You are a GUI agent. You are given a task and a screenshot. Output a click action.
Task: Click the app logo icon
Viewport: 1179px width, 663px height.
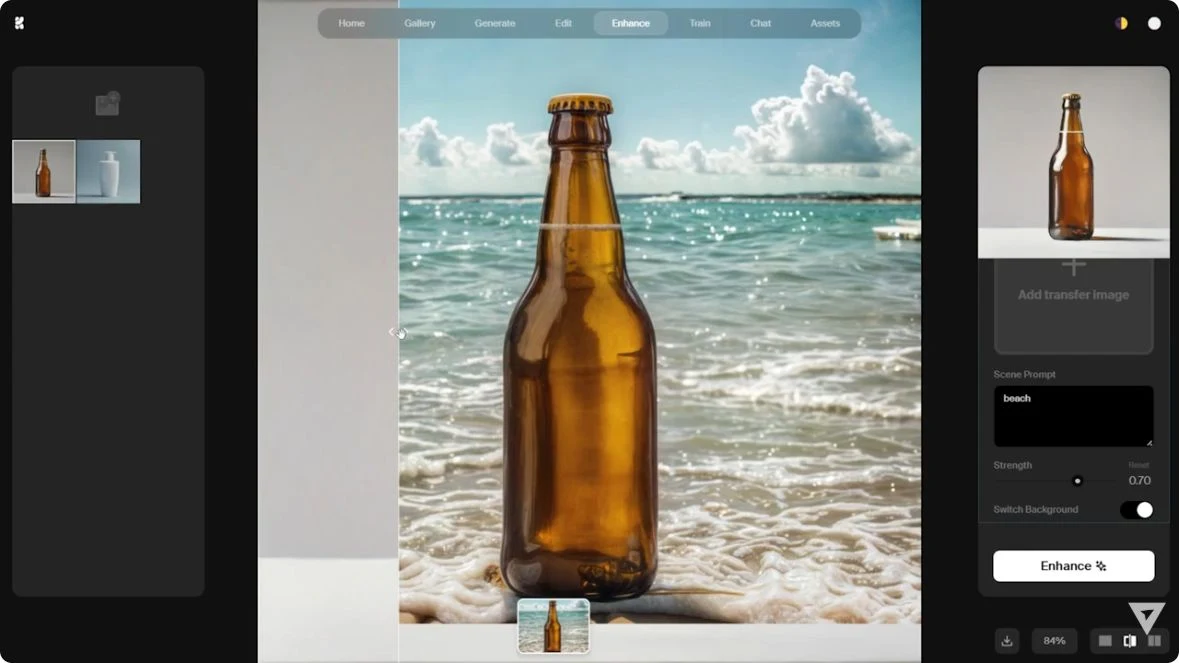[x=20, y=23]
